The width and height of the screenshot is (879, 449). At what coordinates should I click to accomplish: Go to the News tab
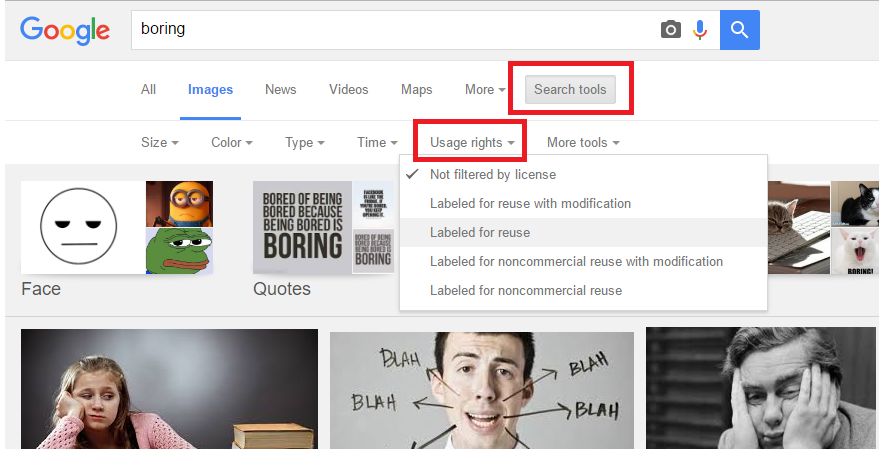tap(280, 90)
